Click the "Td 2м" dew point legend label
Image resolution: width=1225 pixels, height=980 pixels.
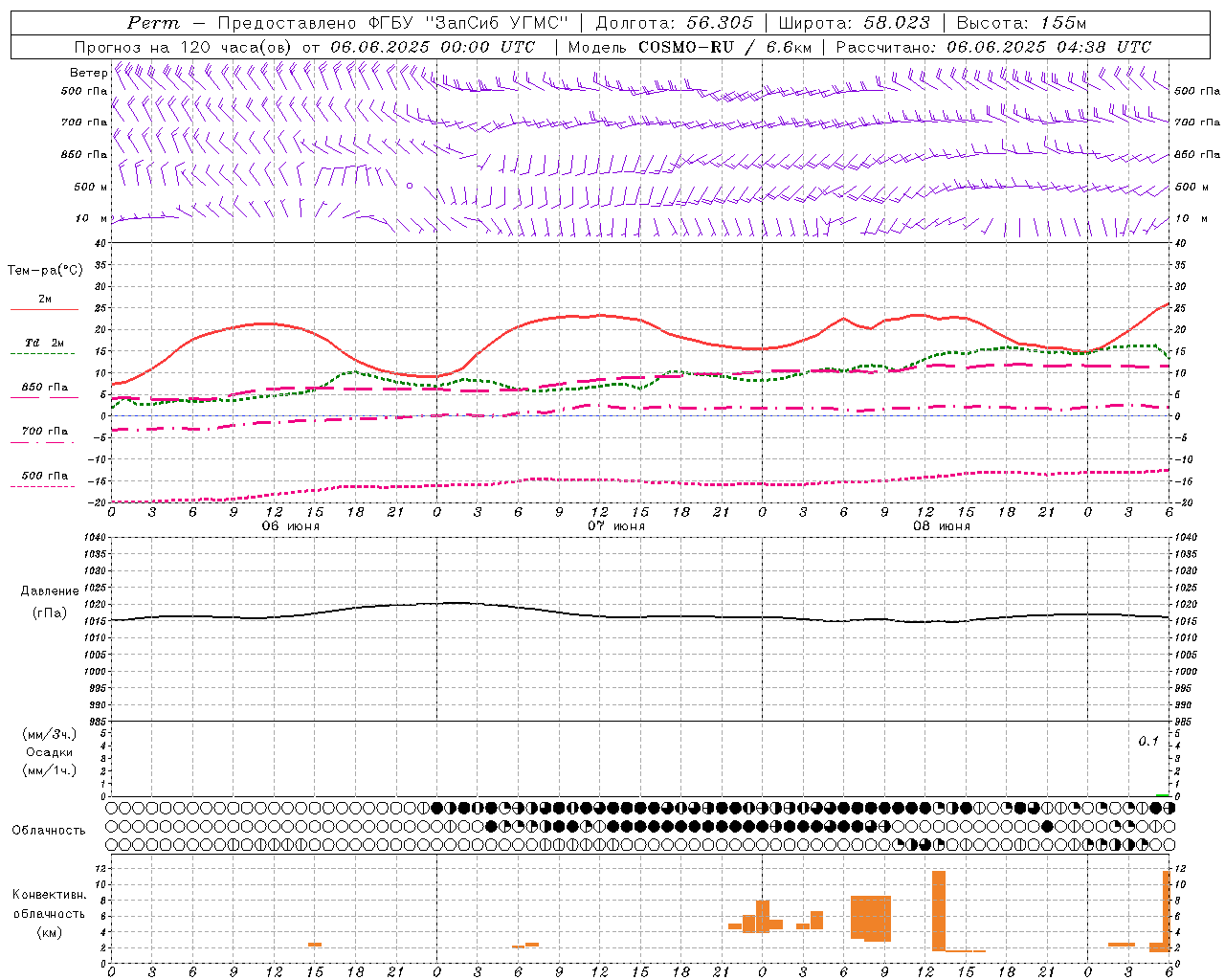(x=45, y=343)
